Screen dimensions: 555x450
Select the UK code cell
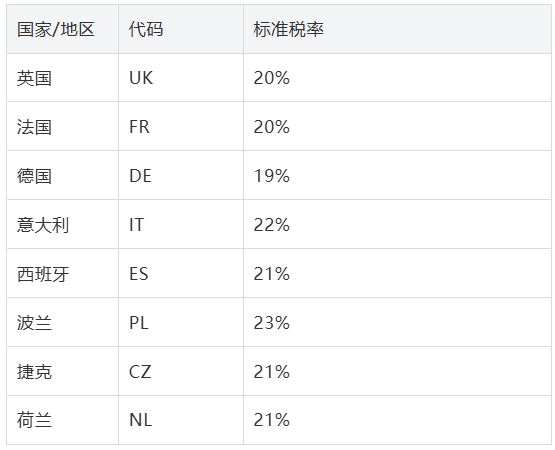pyautogui.click(x=181, y=78)
